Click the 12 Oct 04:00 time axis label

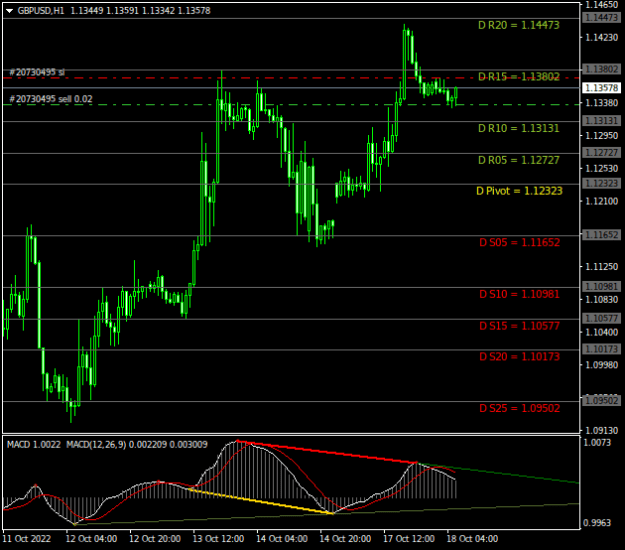pyautogui.click(x=91, y=539)
